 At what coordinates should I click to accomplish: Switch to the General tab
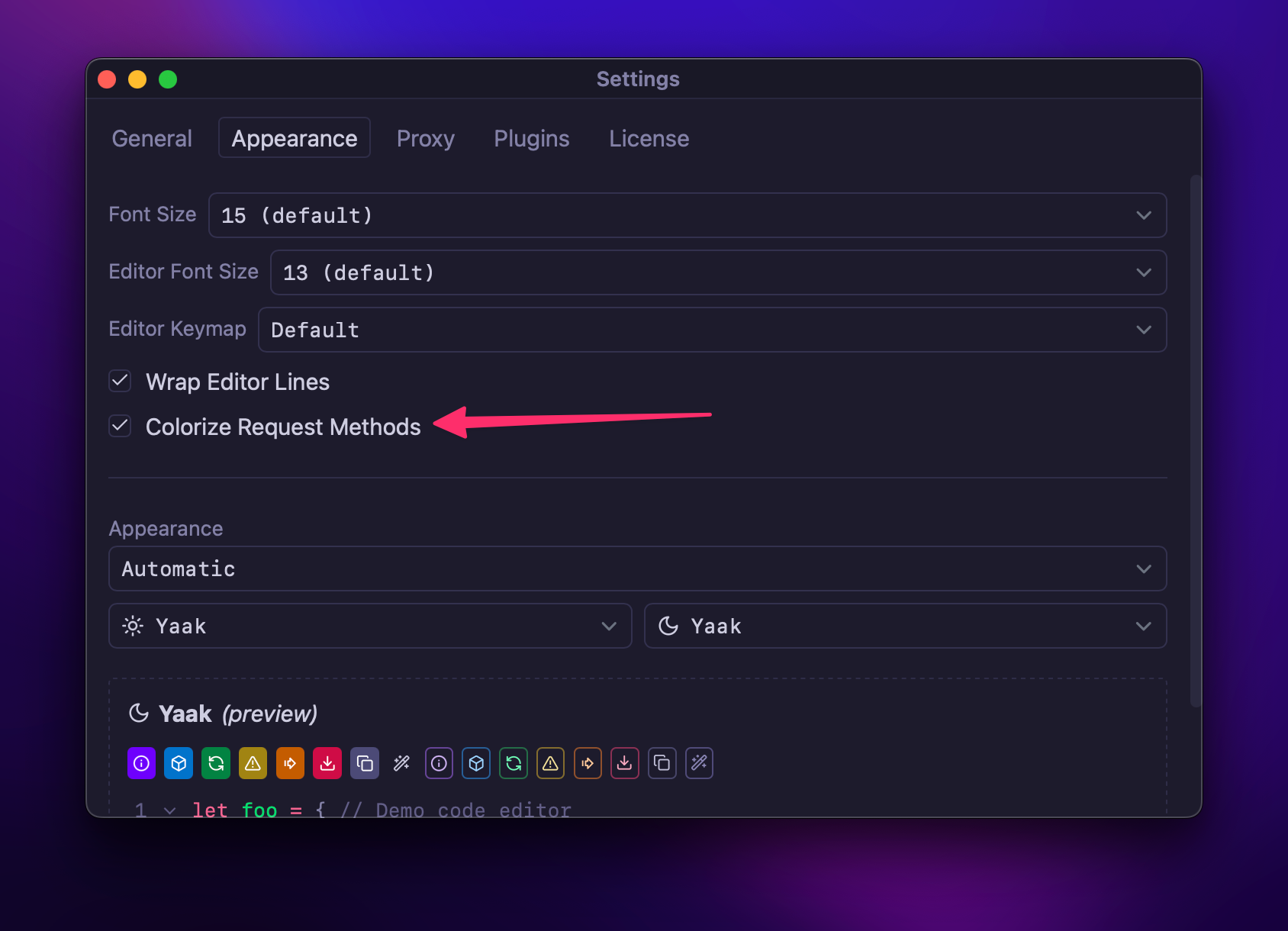click(152, 138)
